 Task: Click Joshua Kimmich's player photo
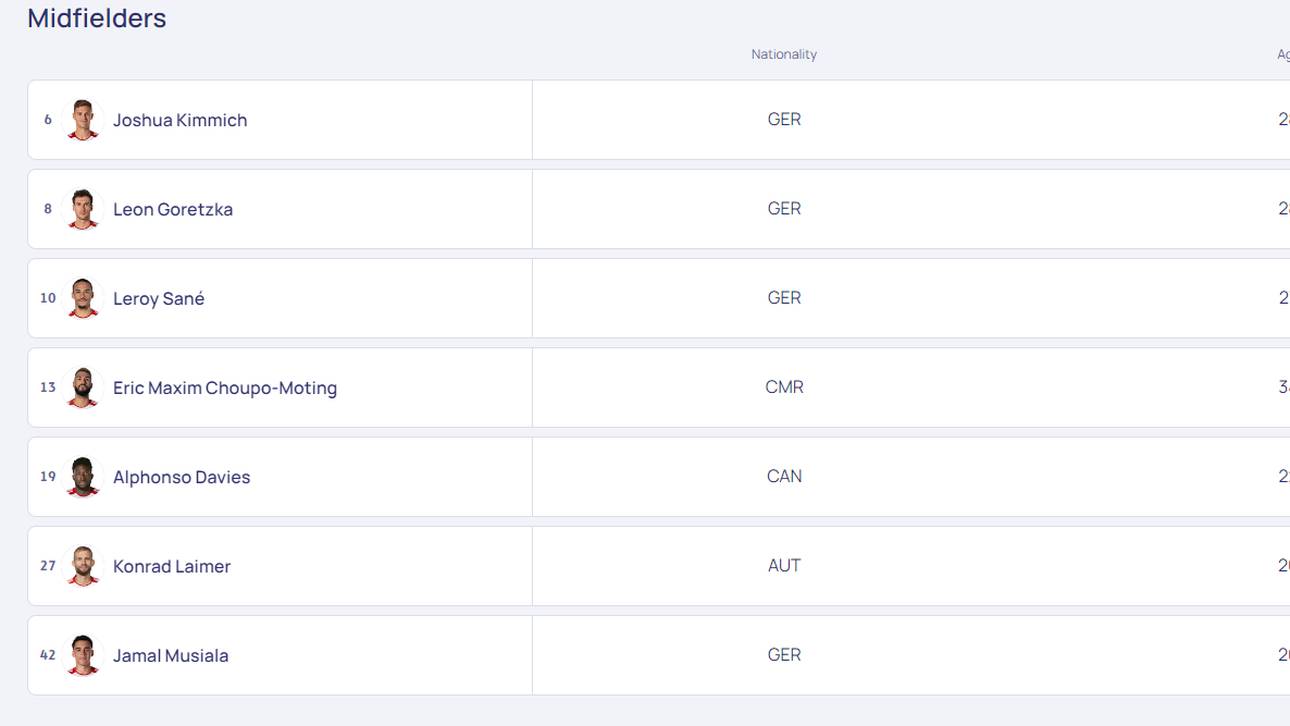(x=82, y=120)
